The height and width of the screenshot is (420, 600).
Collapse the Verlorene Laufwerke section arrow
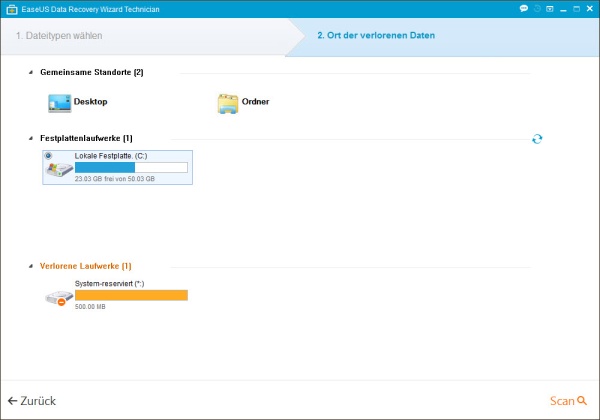point(31,266)
